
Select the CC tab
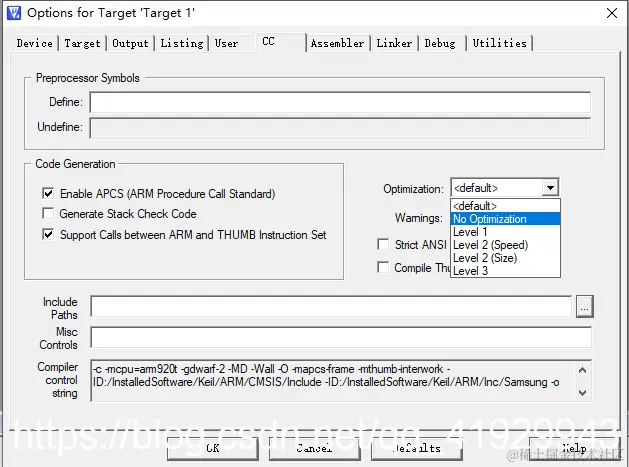click(x=281, y=42)
